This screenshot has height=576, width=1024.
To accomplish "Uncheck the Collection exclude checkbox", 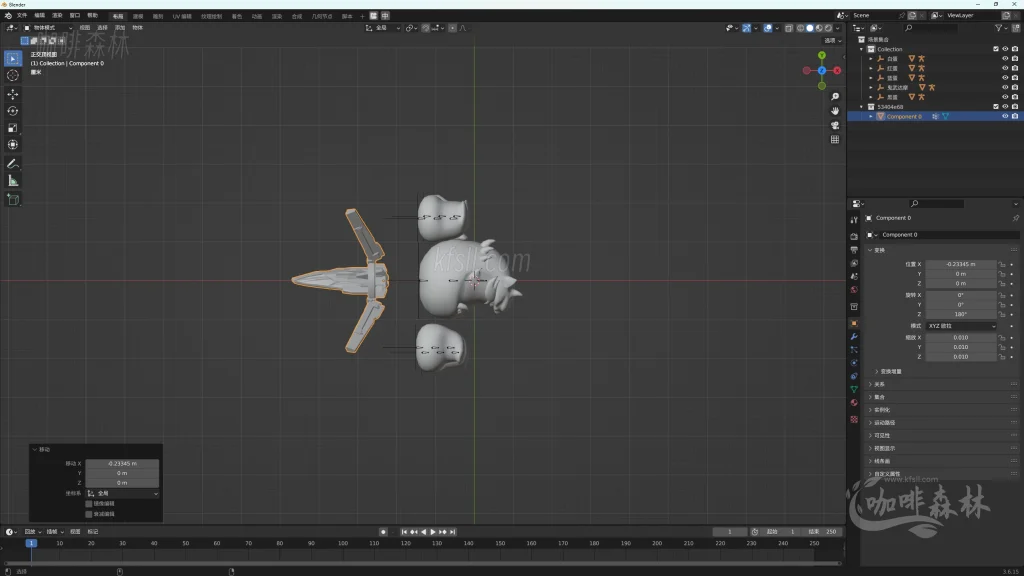I will (x=995, y=49).
